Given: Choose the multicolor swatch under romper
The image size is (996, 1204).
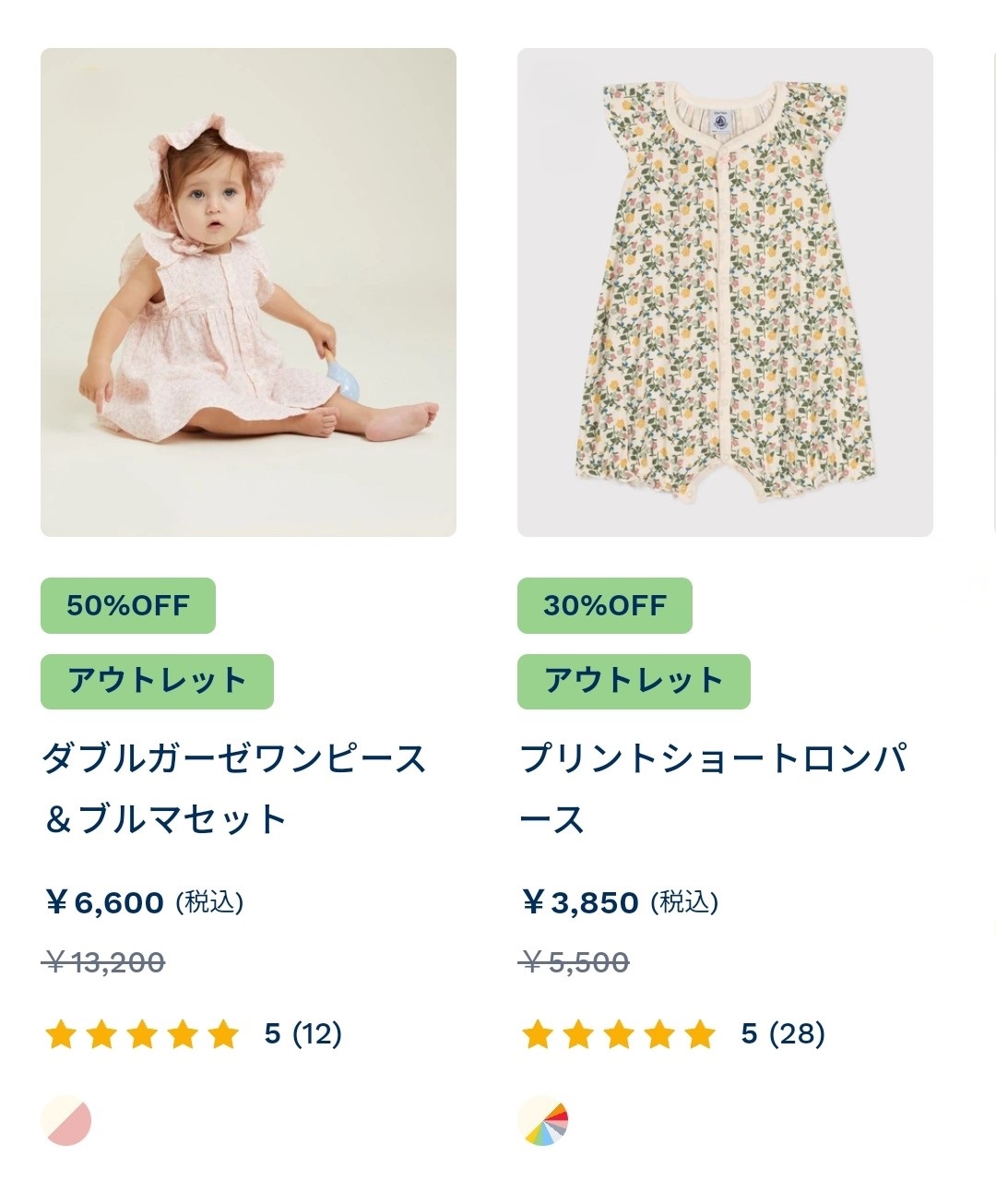Looking at the screenshot, I should pyautogui.click(x=543, y=1121).
